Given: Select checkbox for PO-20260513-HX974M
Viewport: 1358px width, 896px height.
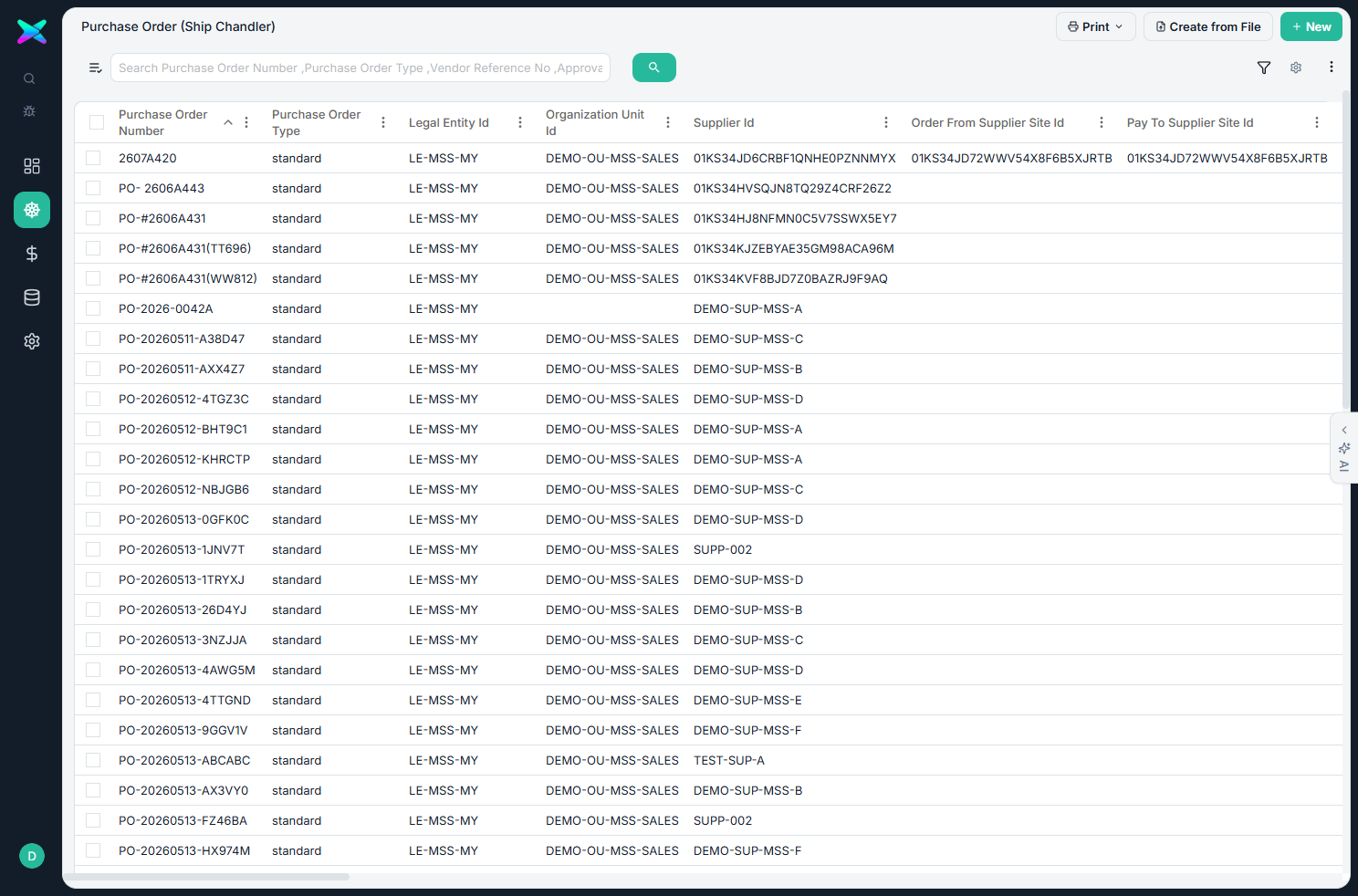Looking at the screenshot, I should tap(93, 850).
